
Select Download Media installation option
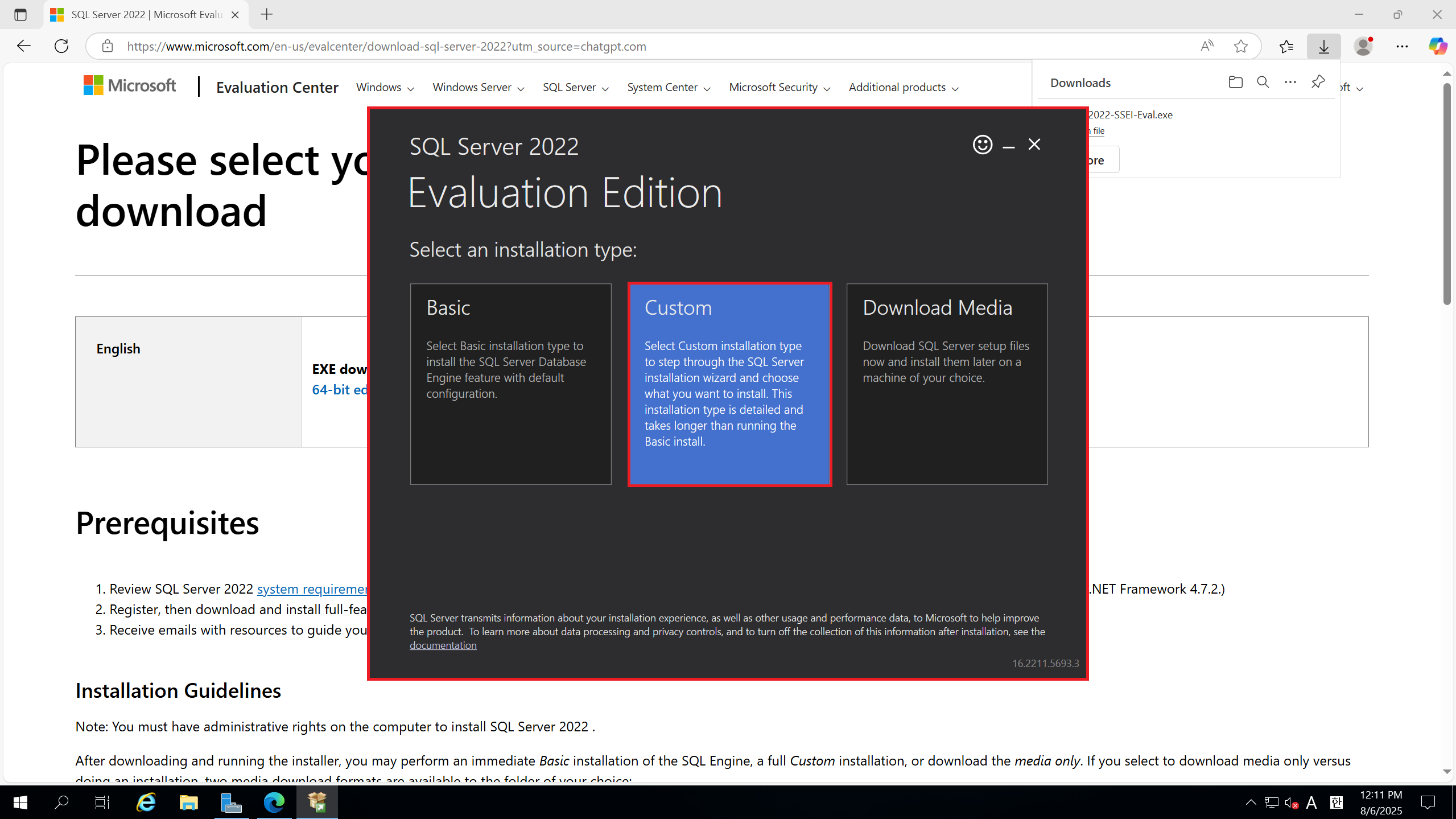tap(947, 384)
